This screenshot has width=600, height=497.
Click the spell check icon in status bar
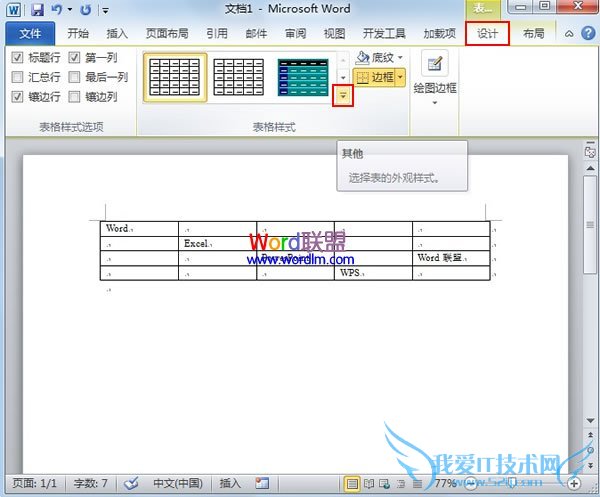point(131,483)
